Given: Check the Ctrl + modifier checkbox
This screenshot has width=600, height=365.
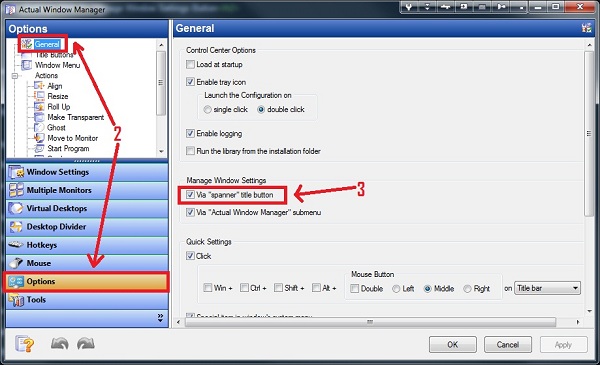Looking at the screenshot, I should pyautogui.click(x=244, y=288).
